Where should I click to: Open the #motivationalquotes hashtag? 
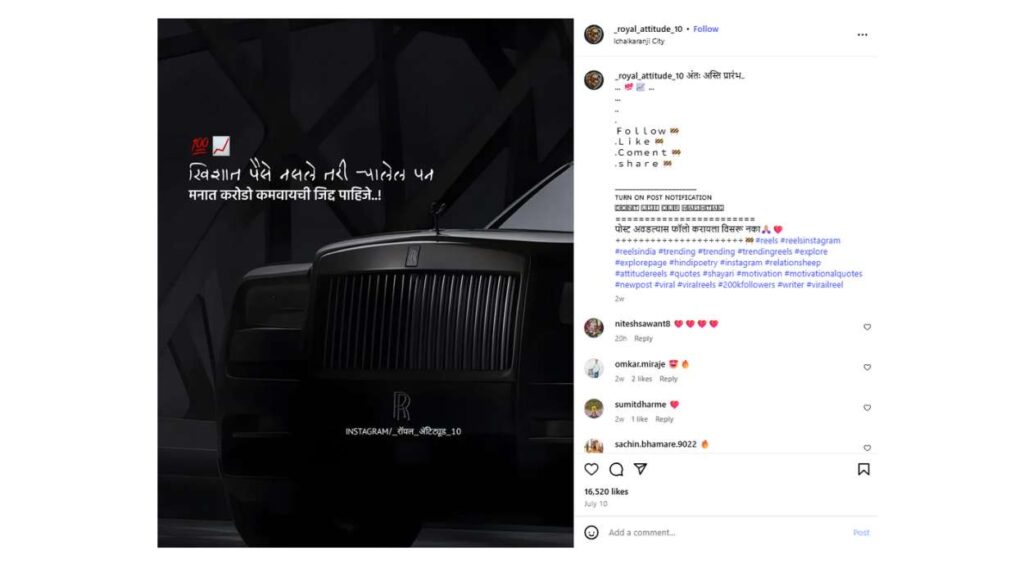point(823,274)
